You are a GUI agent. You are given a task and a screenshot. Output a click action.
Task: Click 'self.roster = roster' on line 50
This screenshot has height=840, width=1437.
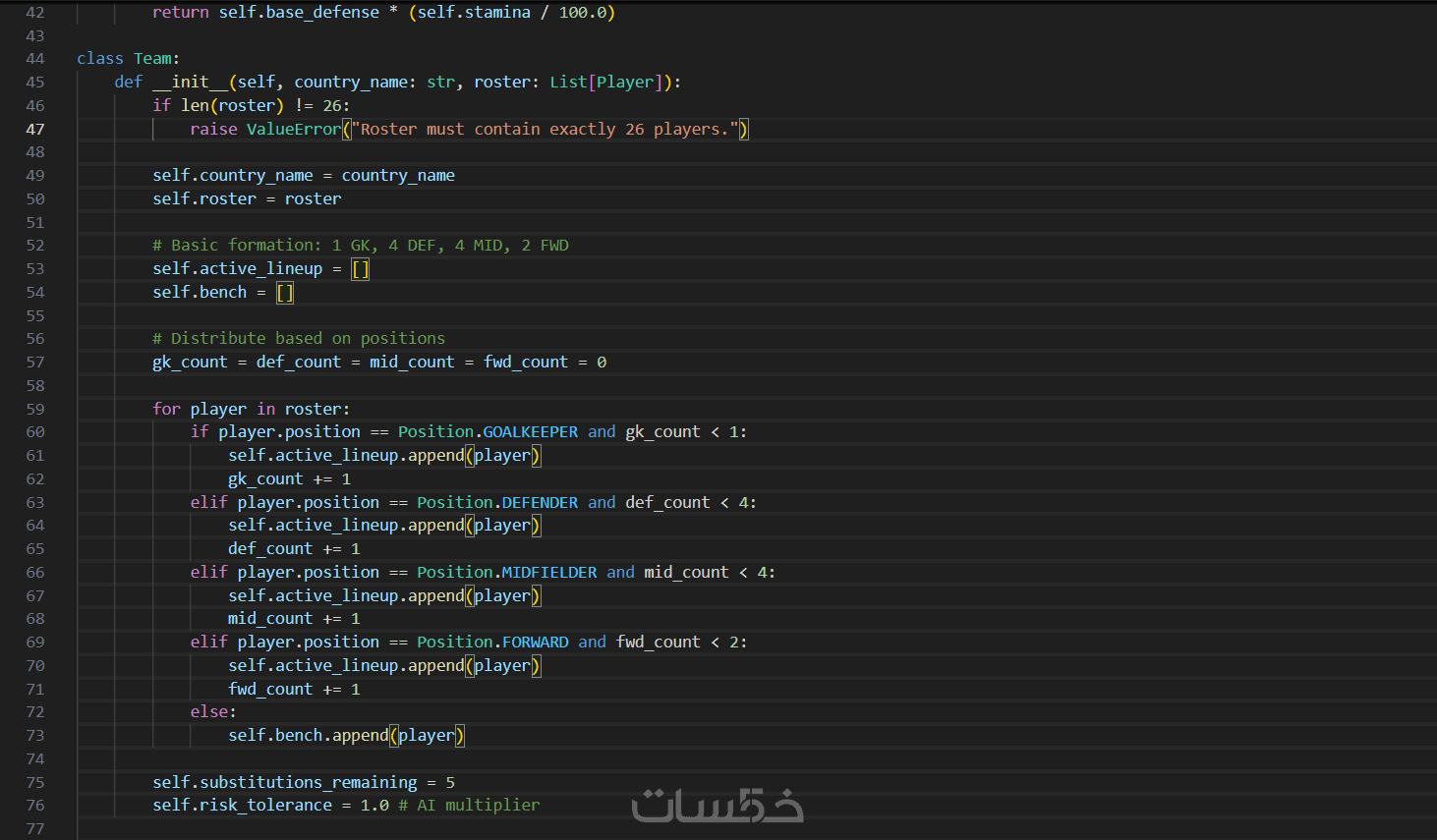pos(247,198)
